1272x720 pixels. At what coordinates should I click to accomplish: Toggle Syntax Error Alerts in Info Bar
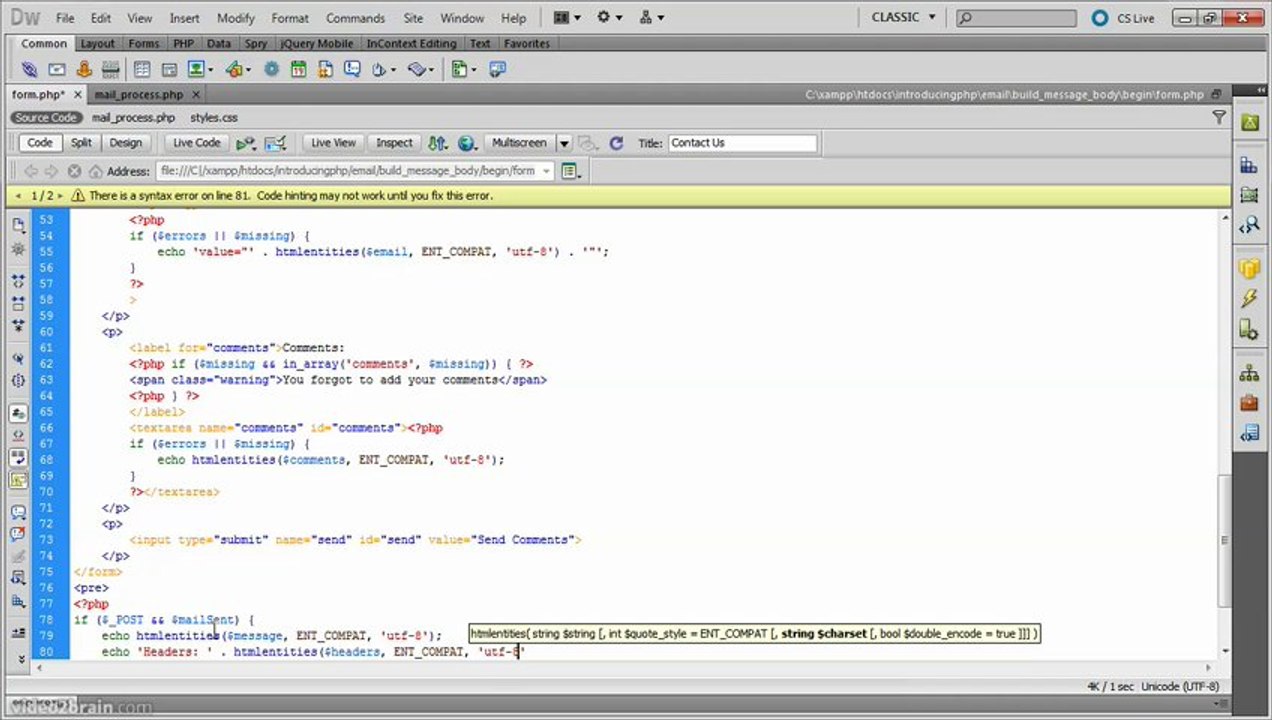[18, 479]
